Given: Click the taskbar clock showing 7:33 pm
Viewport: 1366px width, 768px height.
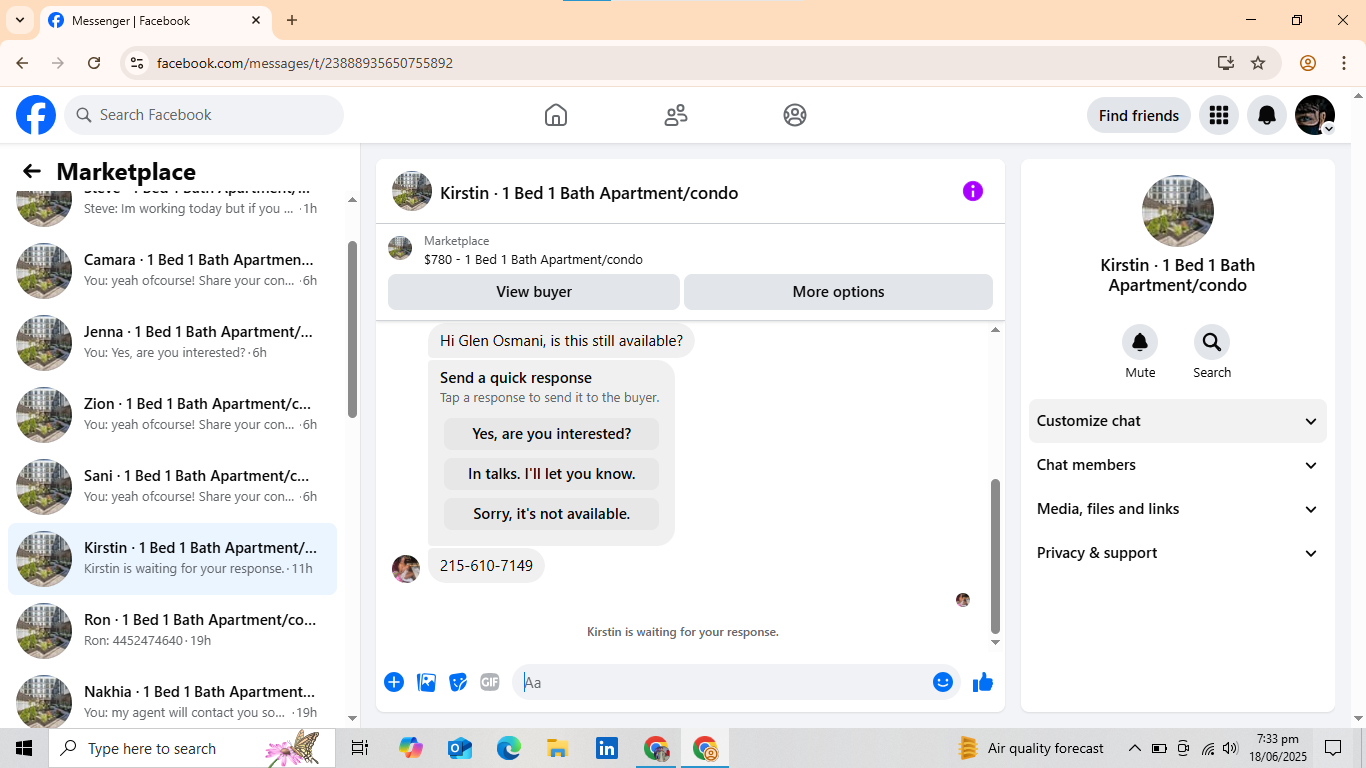Looking at the screenshot, I should tap(1277, 748).
